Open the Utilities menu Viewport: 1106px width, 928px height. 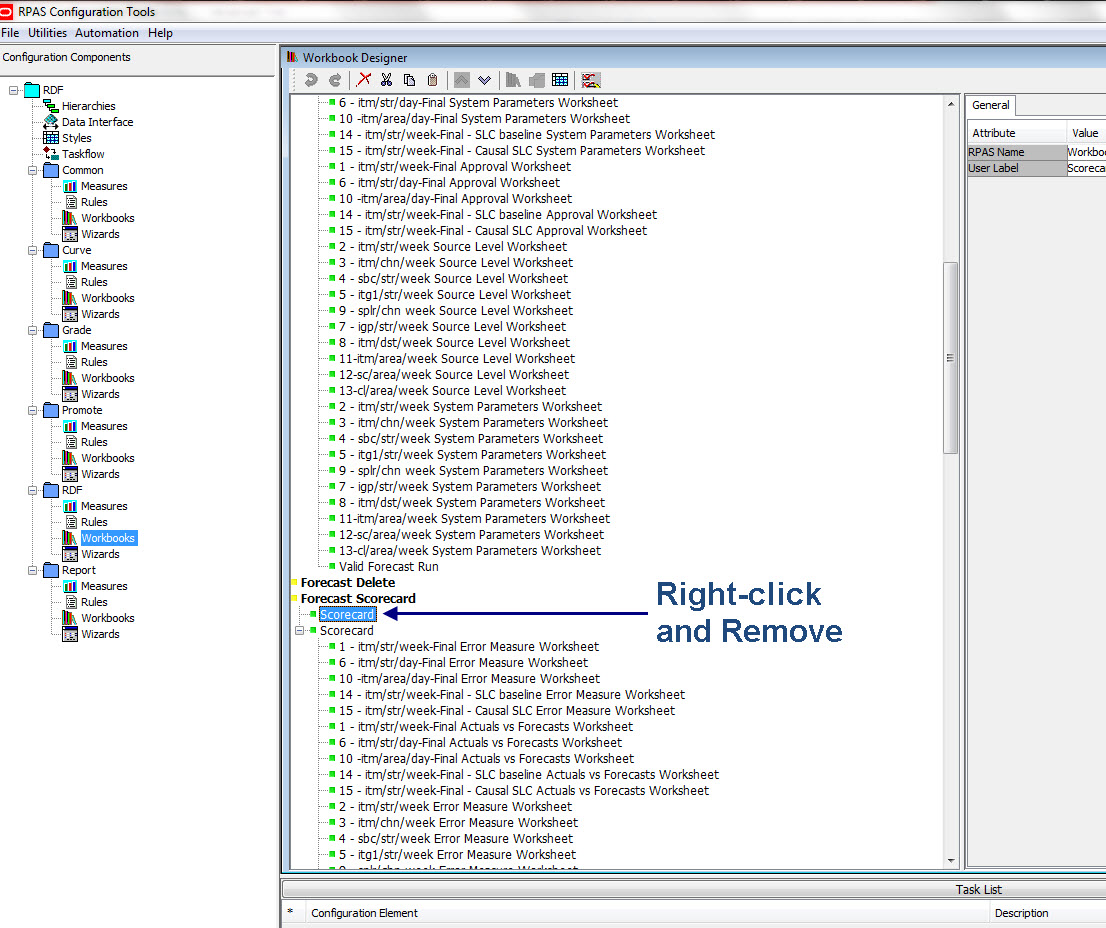(x=47, y=33)
